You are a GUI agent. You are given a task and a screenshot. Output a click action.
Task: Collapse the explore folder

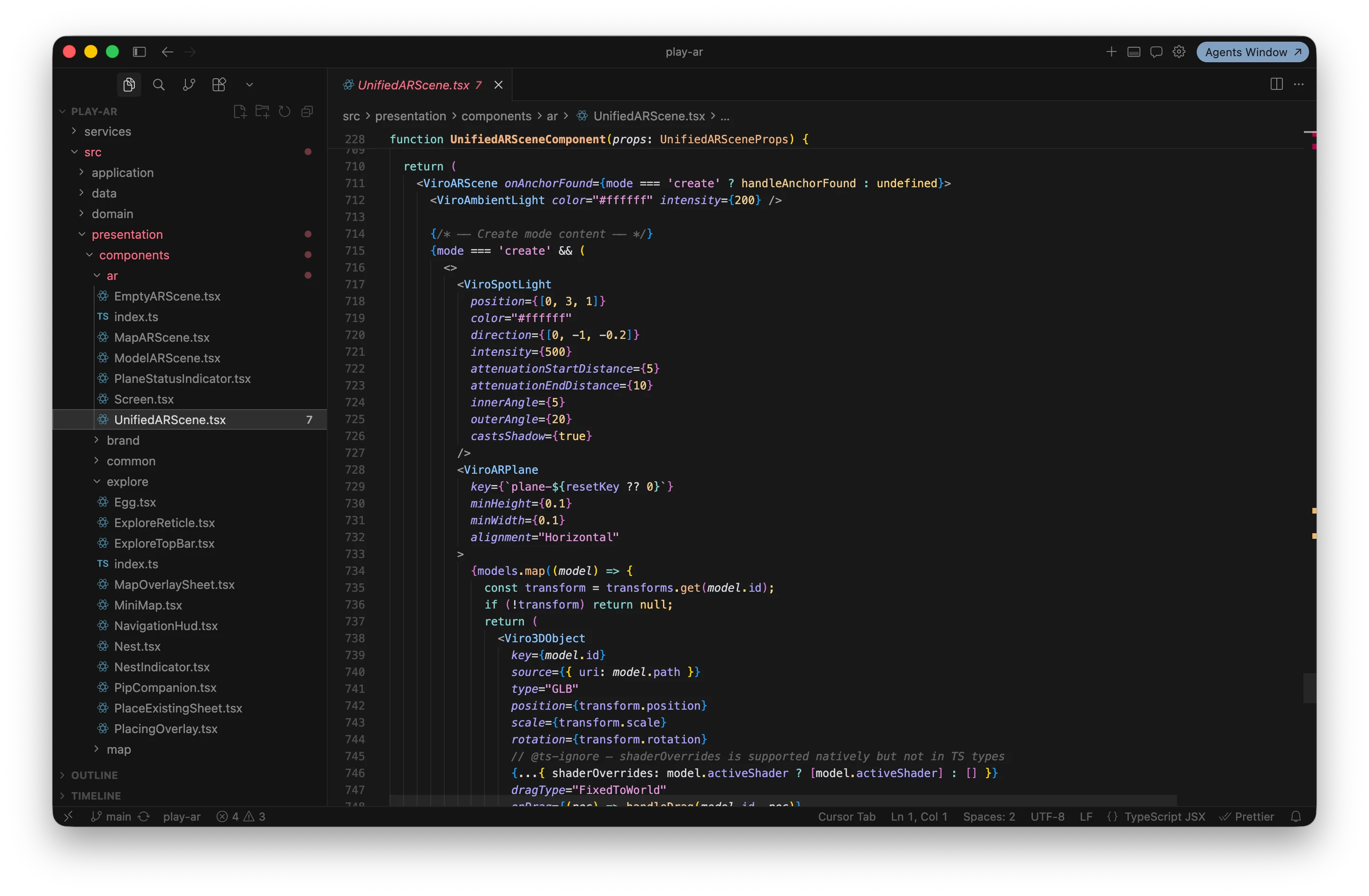190,481
